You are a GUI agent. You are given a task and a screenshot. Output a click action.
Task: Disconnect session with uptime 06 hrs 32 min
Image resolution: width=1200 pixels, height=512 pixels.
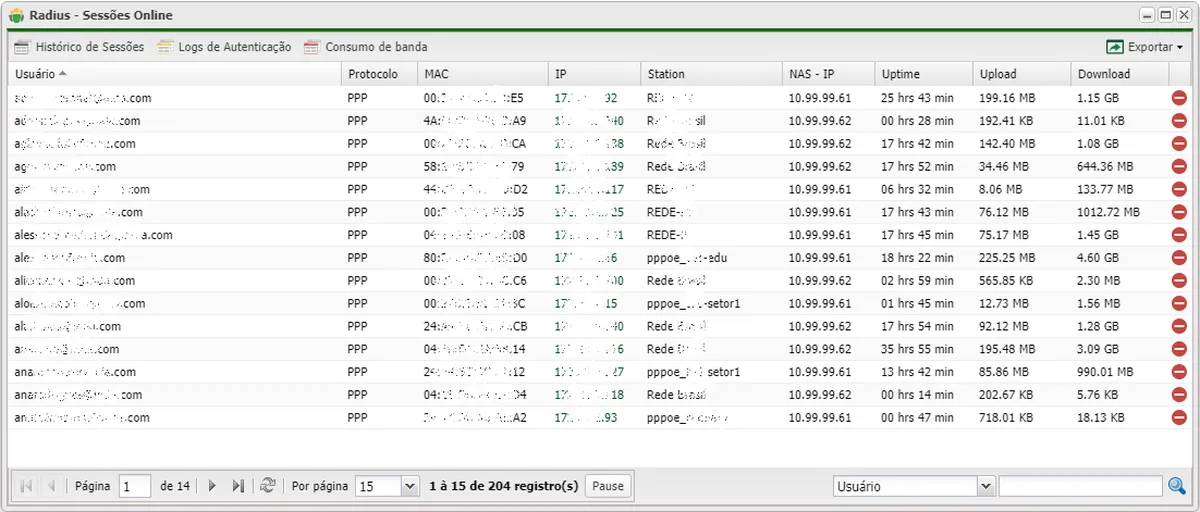tap(1180, 190)
